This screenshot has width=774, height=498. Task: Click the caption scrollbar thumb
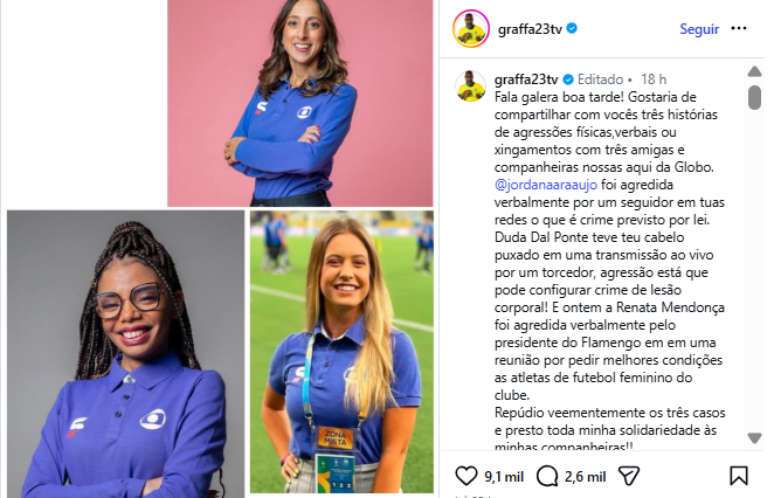tap(754, 97)
